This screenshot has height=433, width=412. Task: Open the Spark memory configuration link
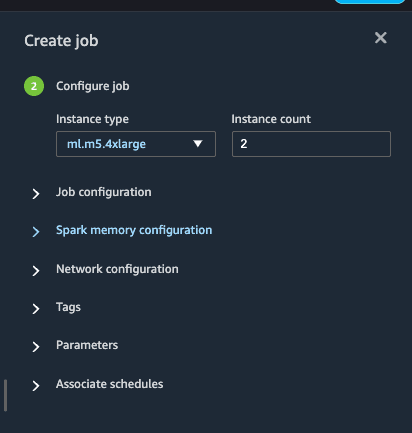pyautogui.click(x=134, y=230)
